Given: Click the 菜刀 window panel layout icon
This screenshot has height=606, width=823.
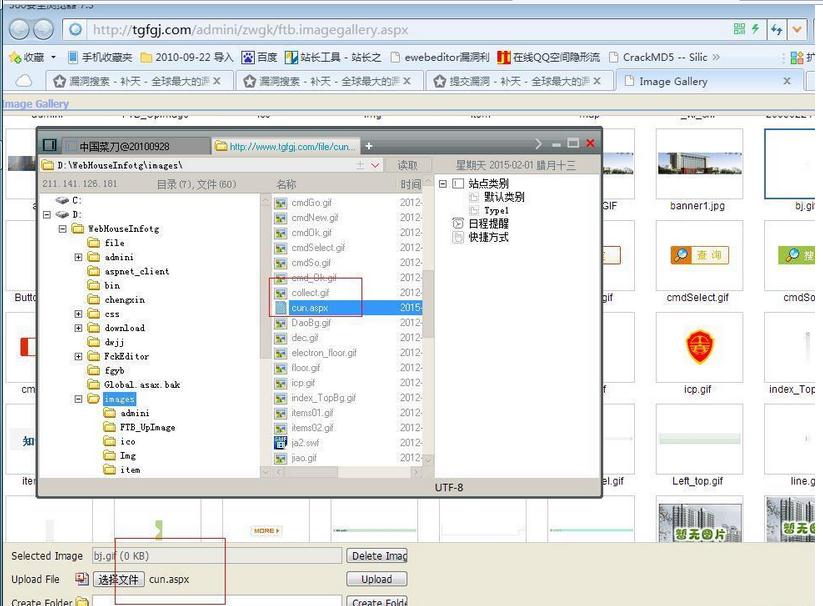Looking at the screenshot, I should click(50, 145).
